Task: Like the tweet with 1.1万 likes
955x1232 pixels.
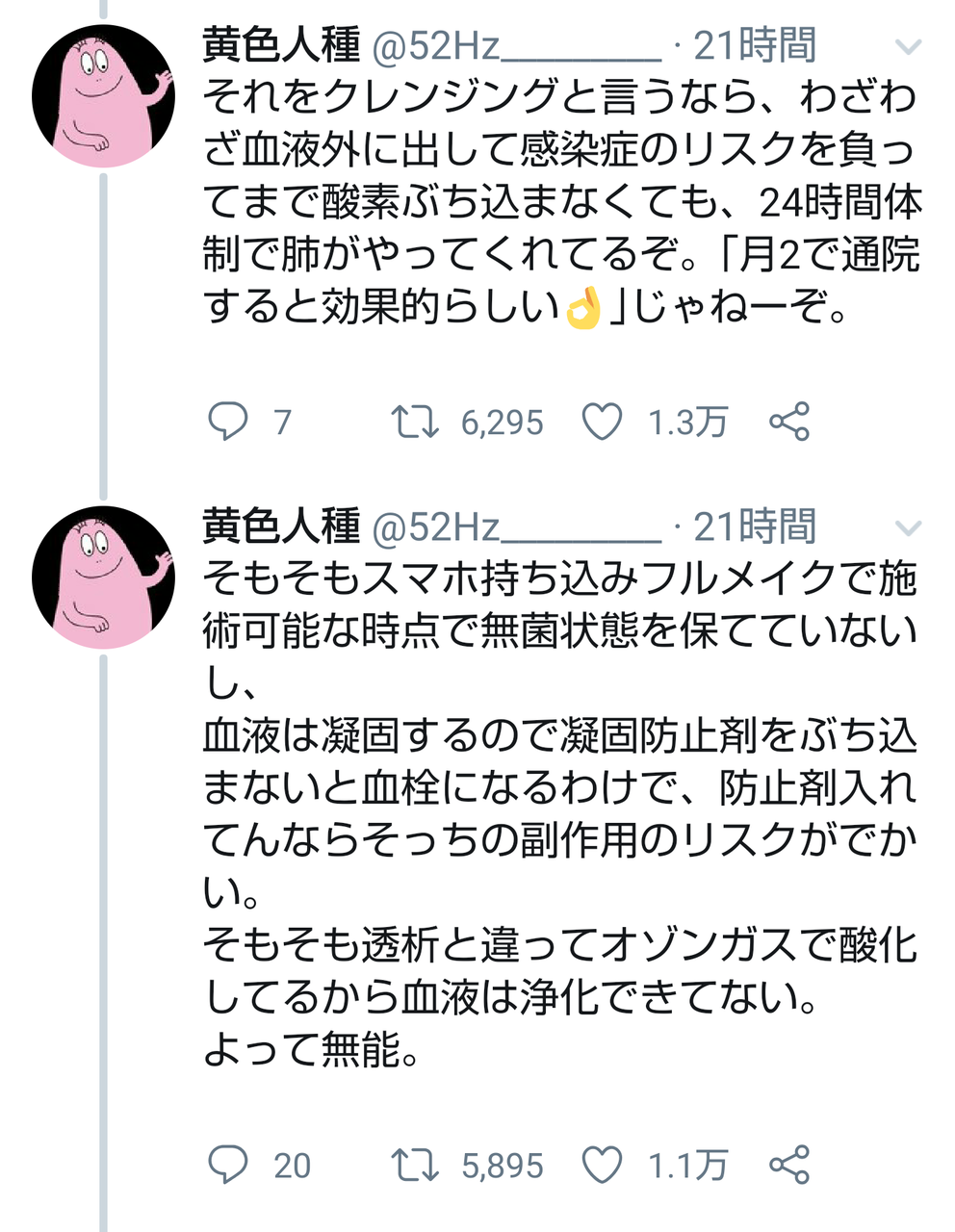Action: [x=604, y=1166]
